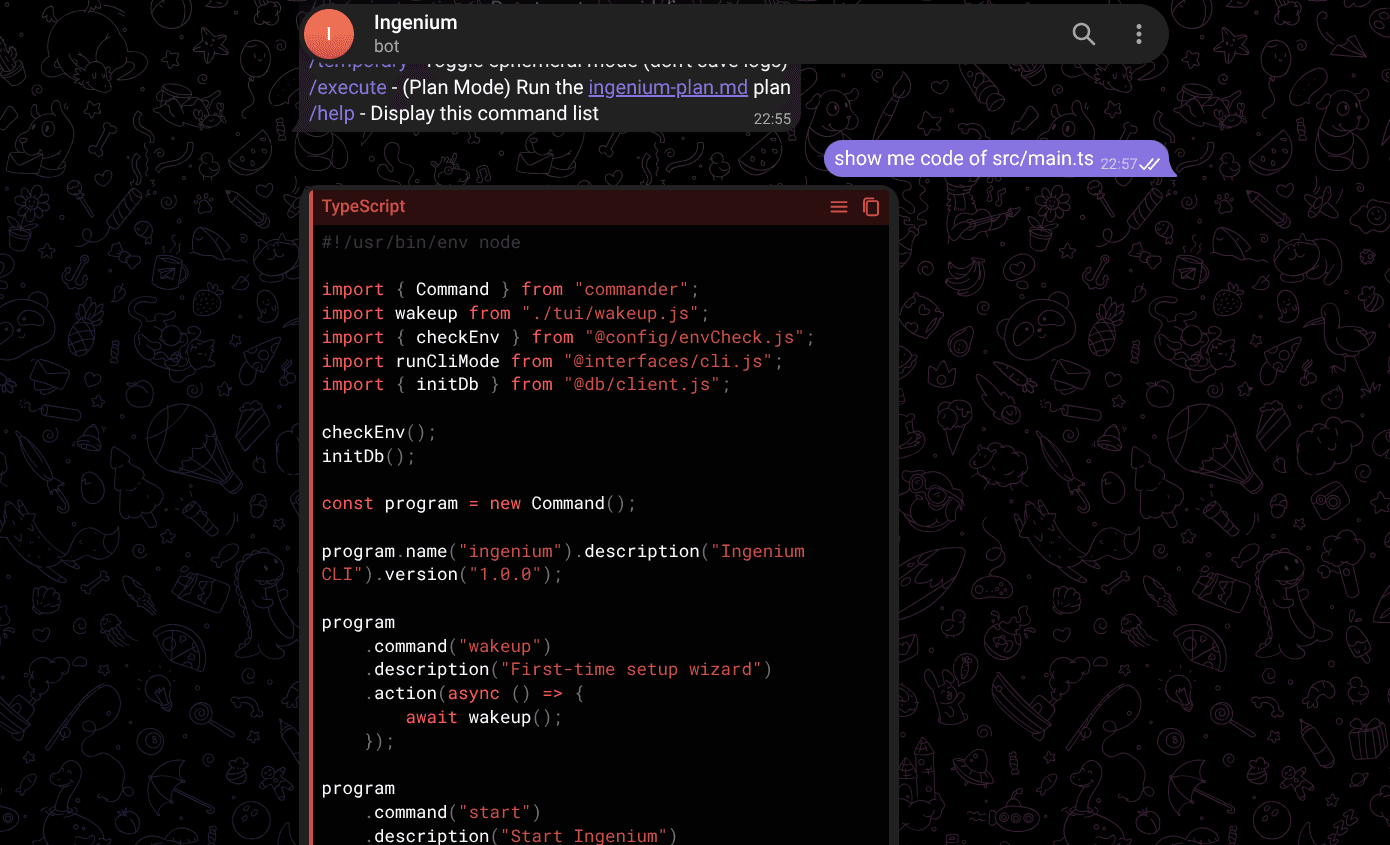Click the "#!/usr/bin/env node" line
Viewport: 1390px width, 845px height.
click(421, 242)
